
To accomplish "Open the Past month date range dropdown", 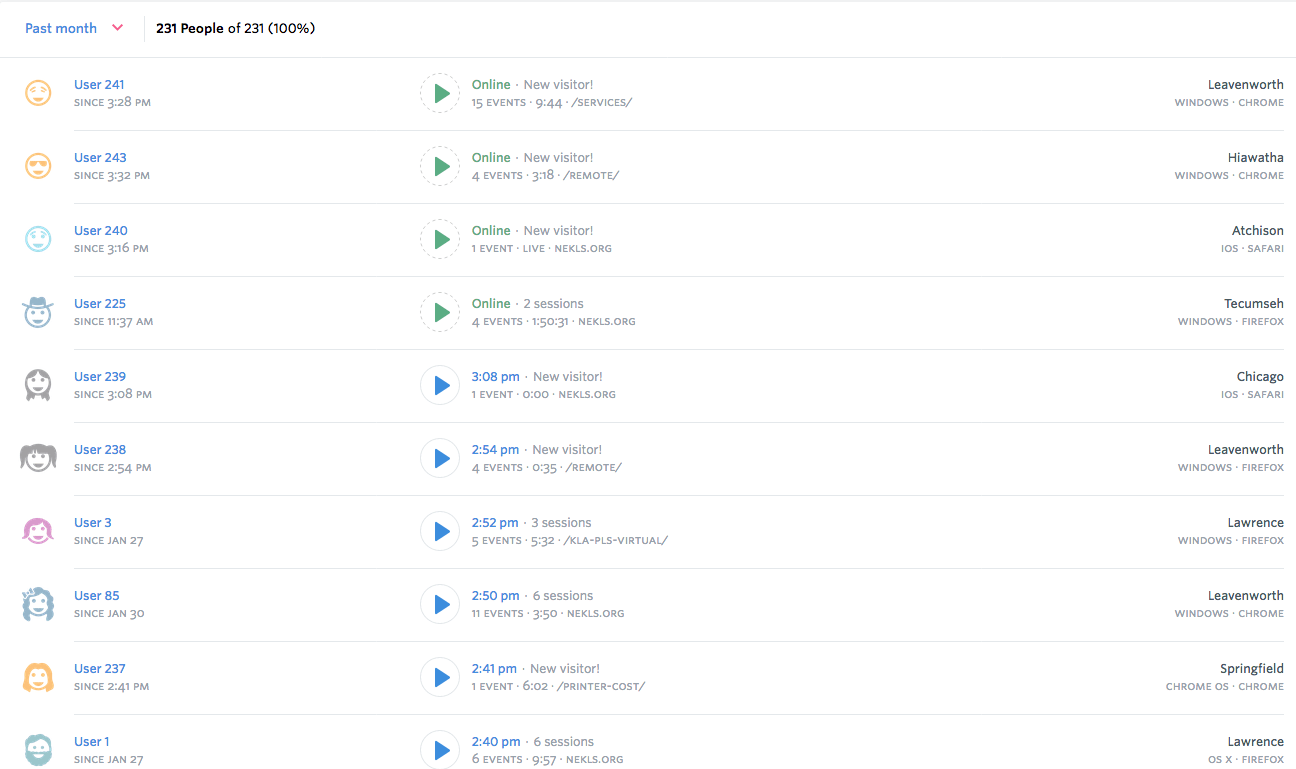I will (x=74, y=28).
